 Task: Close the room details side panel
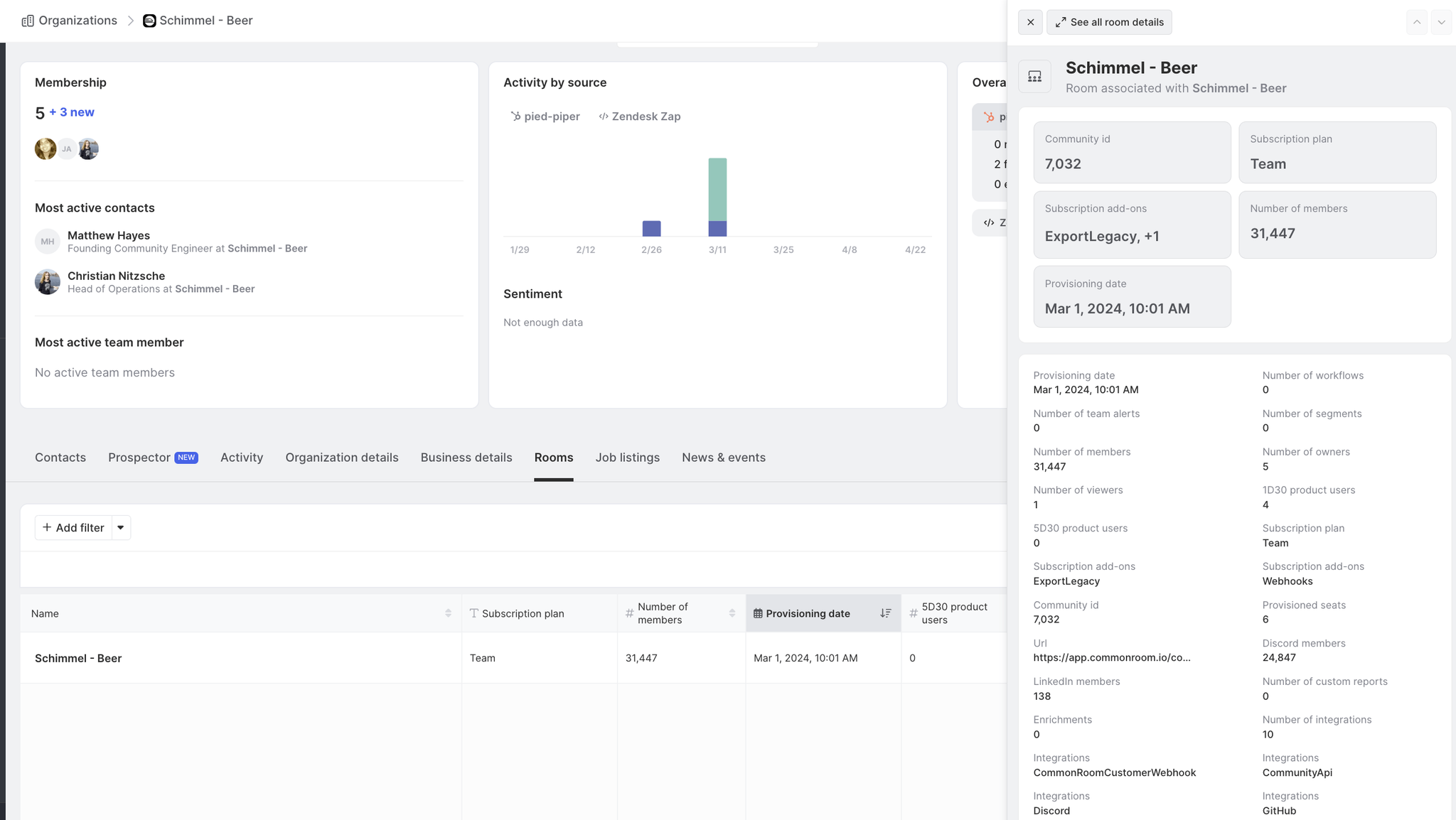click(x=1030, y=22)
